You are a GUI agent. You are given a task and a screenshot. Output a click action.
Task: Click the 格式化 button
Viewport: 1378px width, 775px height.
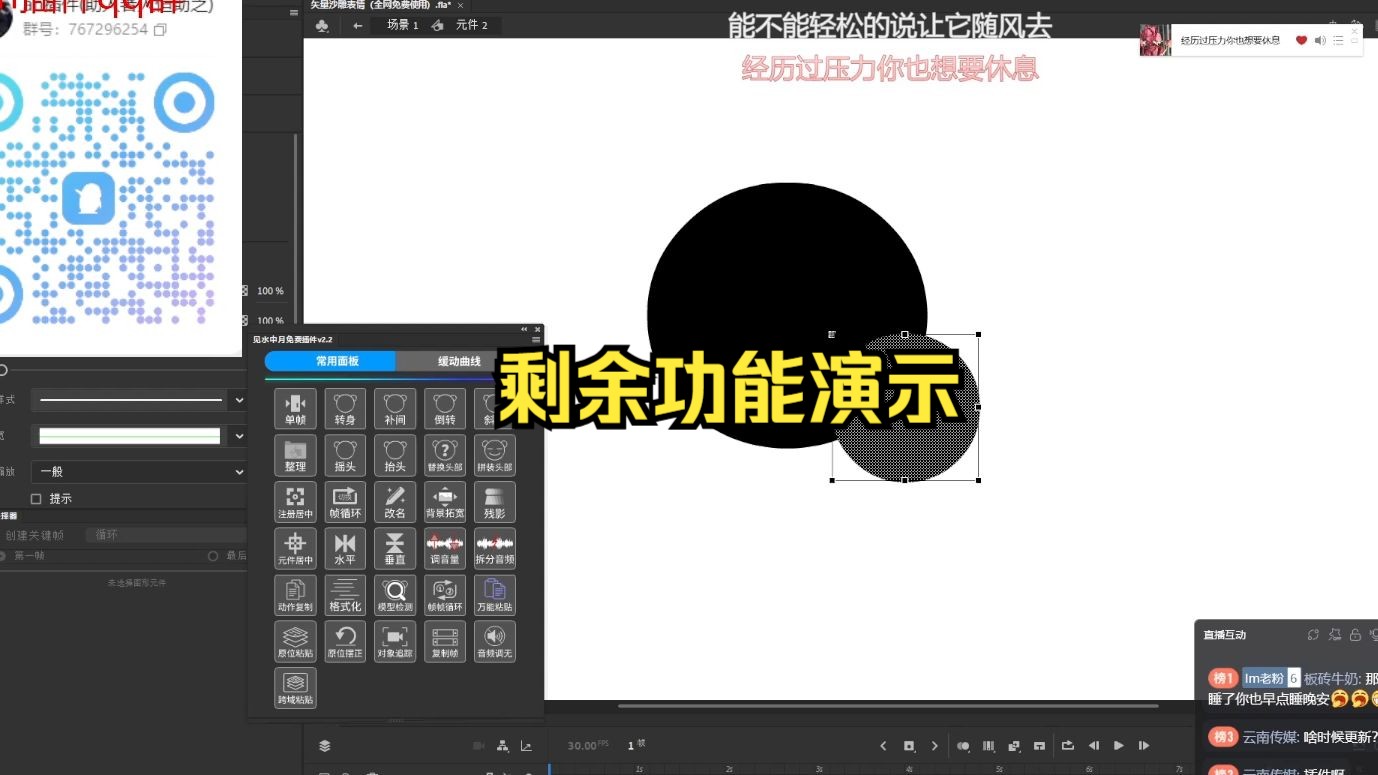(x=345, y=595)
